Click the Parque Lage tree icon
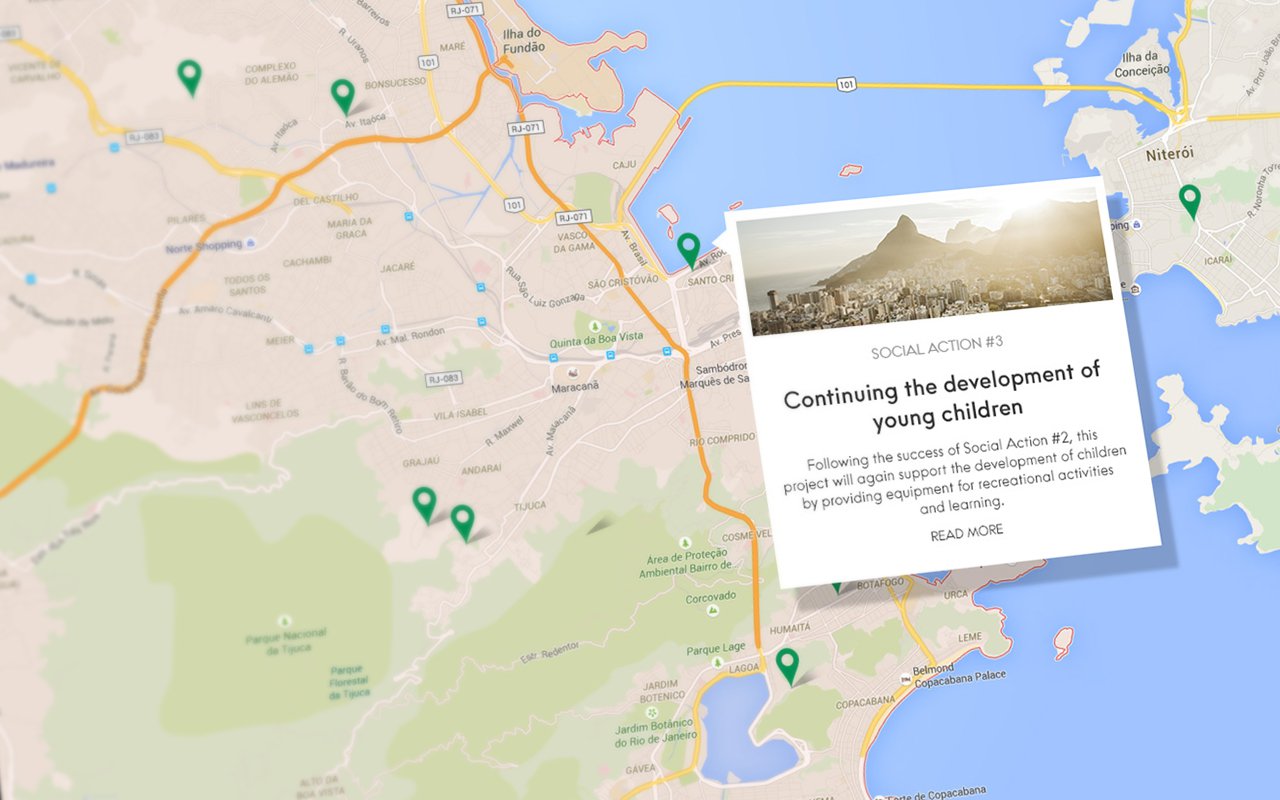The width and height of the screenshot is (1280, 800). (716, 662)
